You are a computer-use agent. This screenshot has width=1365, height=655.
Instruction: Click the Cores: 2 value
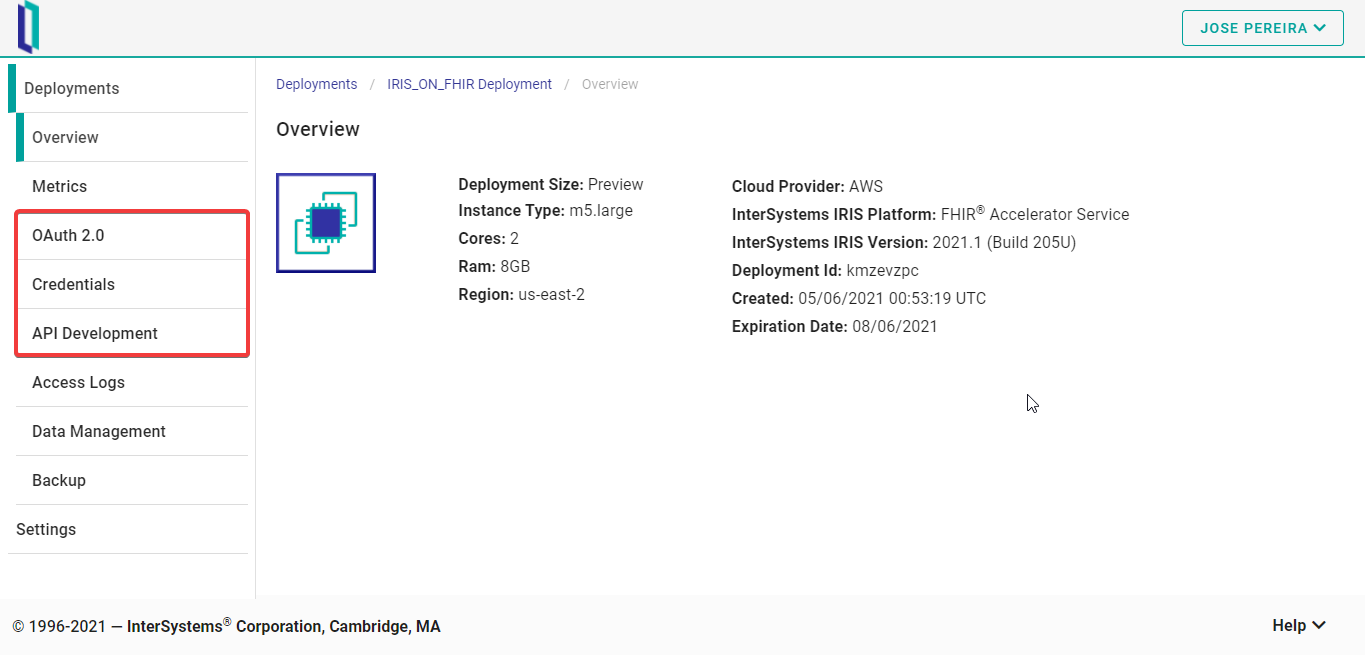point(488,238)
